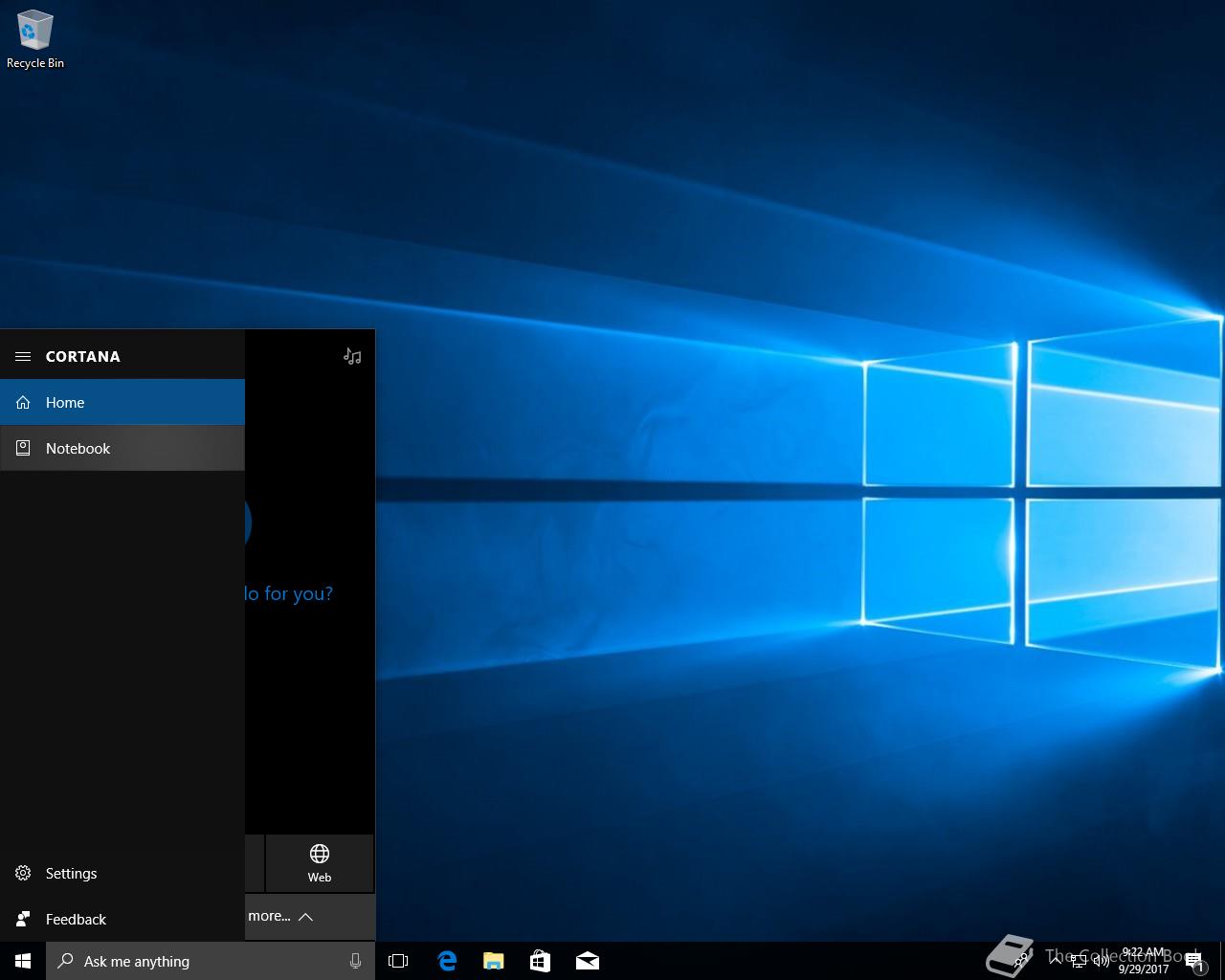Open the Store from the taskbar
1225x980 pixels.
(x=540, y=961)
